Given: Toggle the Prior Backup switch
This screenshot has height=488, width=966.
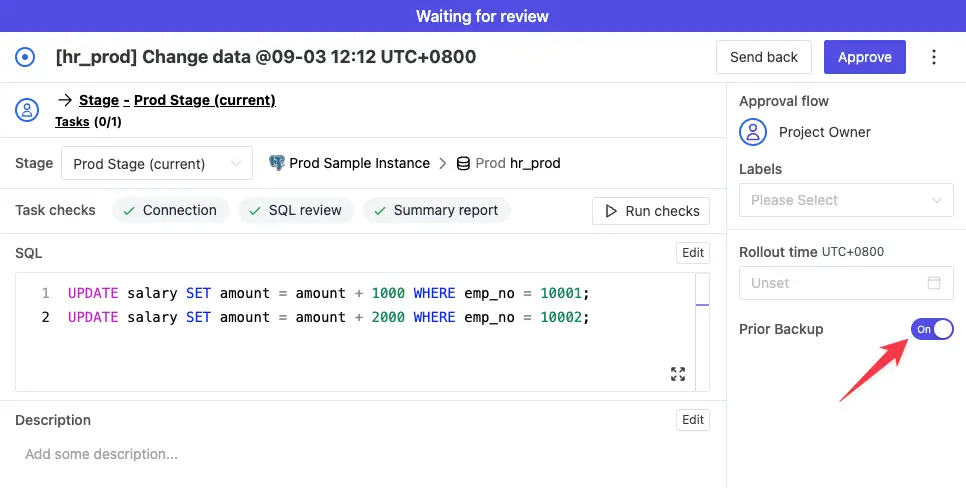Looking at the screenshot, I should (x=932, y=329).
